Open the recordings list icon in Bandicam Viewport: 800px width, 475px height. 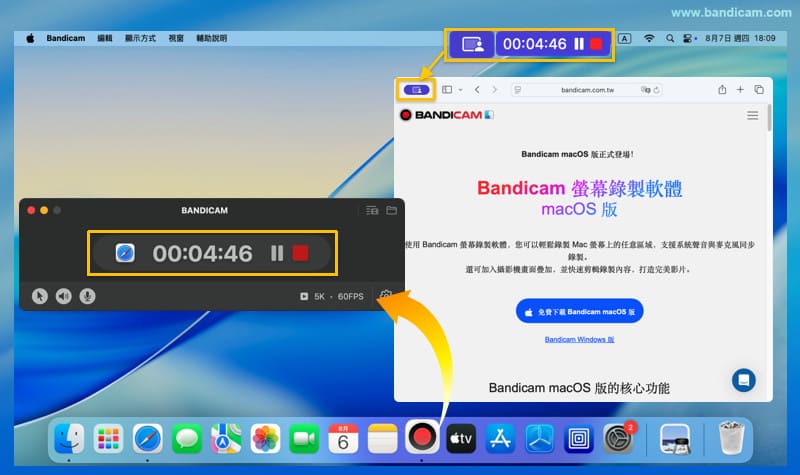pos(372,210)
